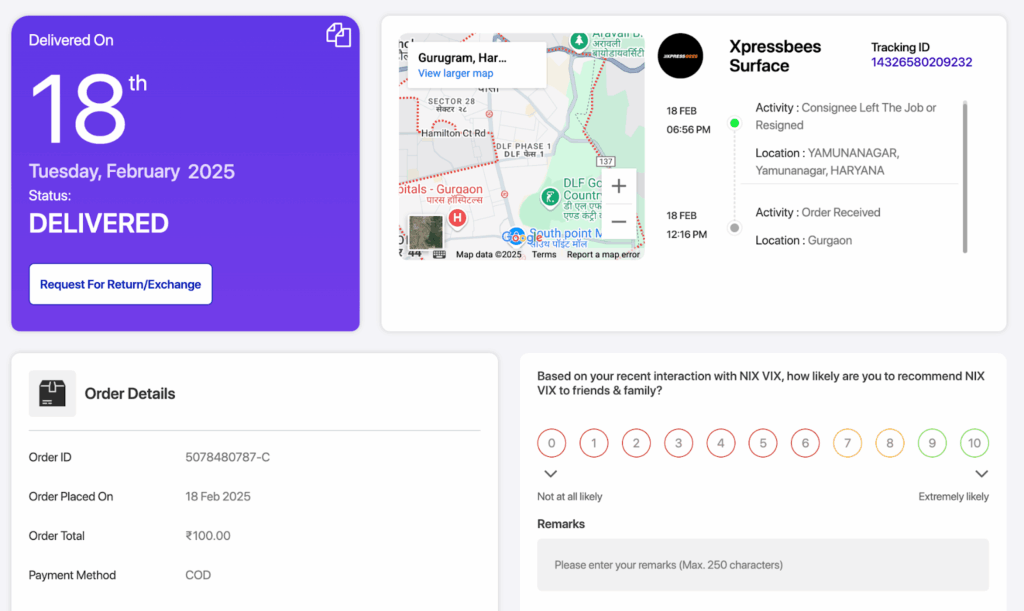Open the 'View larger map' link
This screenshot has width=1024, height=611.
tap(455, 73)
